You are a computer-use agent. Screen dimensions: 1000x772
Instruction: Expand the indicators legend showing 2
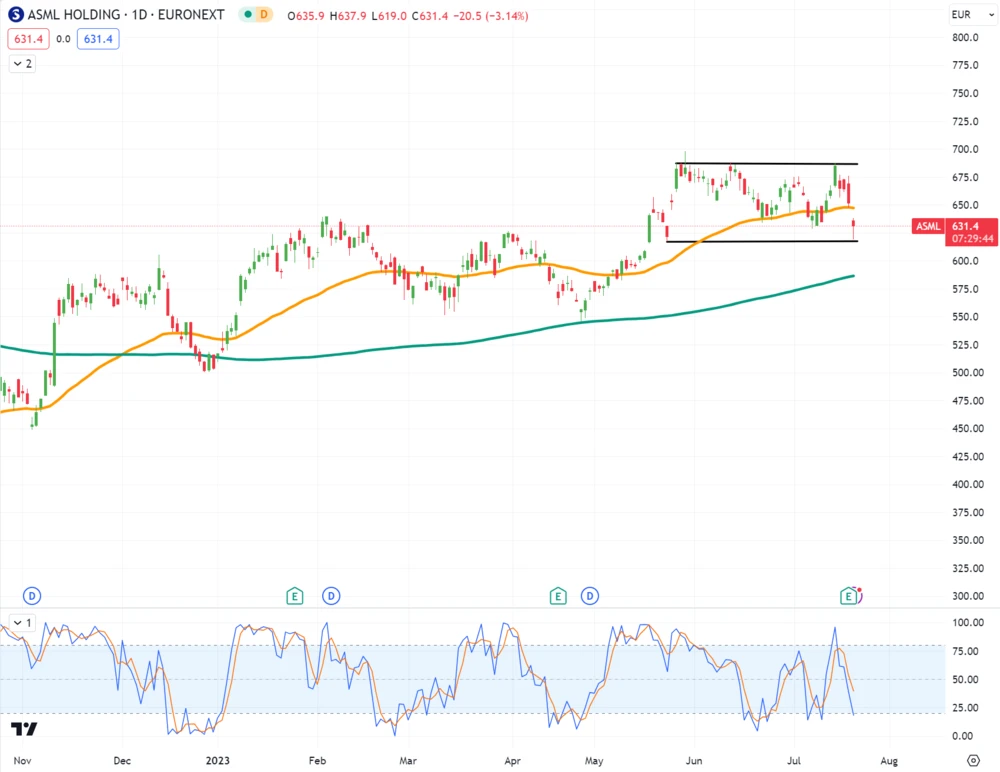(21, 63)
